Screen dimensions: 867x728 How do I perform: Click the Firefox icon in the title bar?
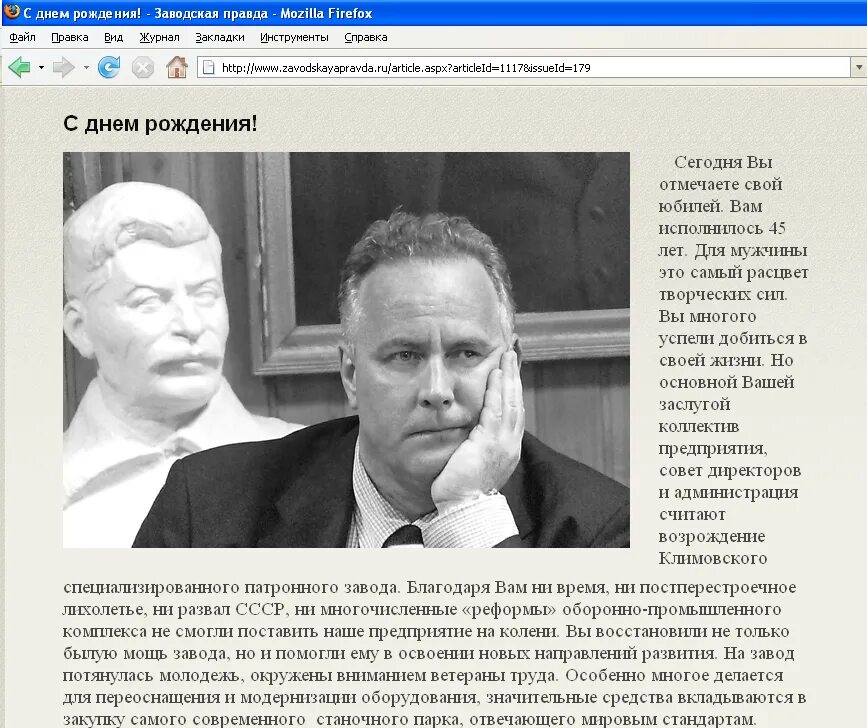click(x=10, y=13)
